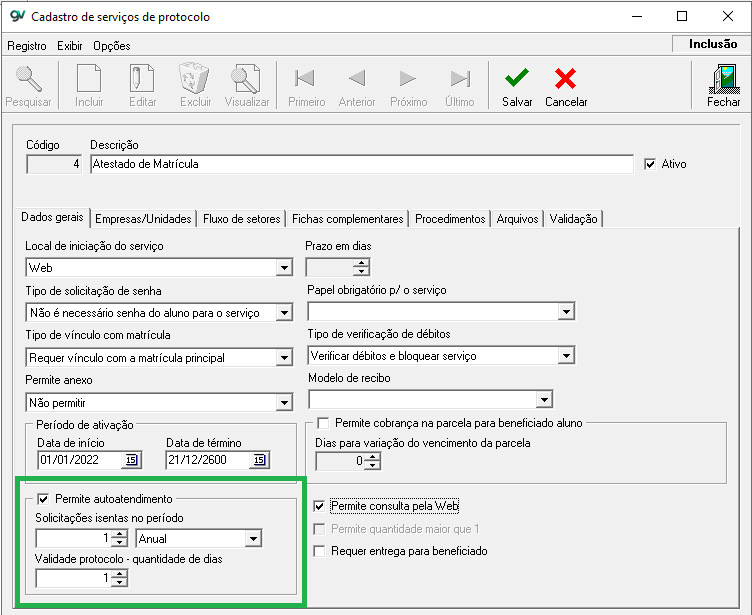The width and height of the screenshot is (752, 615).
Task: Open the Opções menu
Action: click(x=112, y=46)
